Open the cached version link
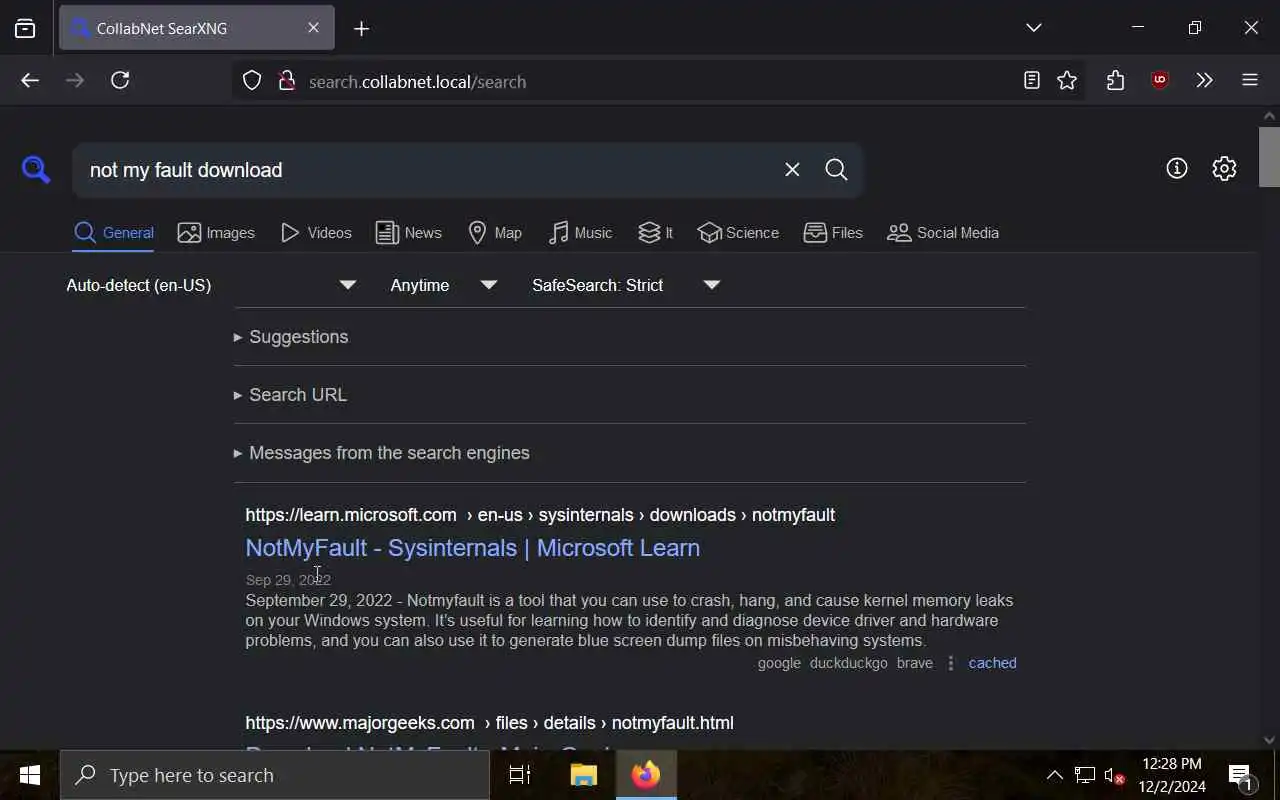The image size is (1280, 800). coord(992,663)
